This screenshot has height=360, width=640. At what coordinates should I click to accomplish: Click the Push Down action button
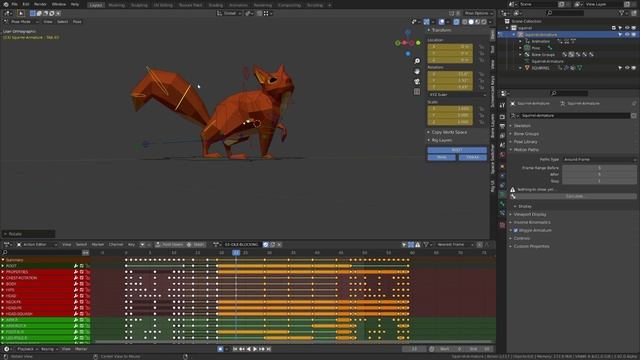click(x=169, y=244)
